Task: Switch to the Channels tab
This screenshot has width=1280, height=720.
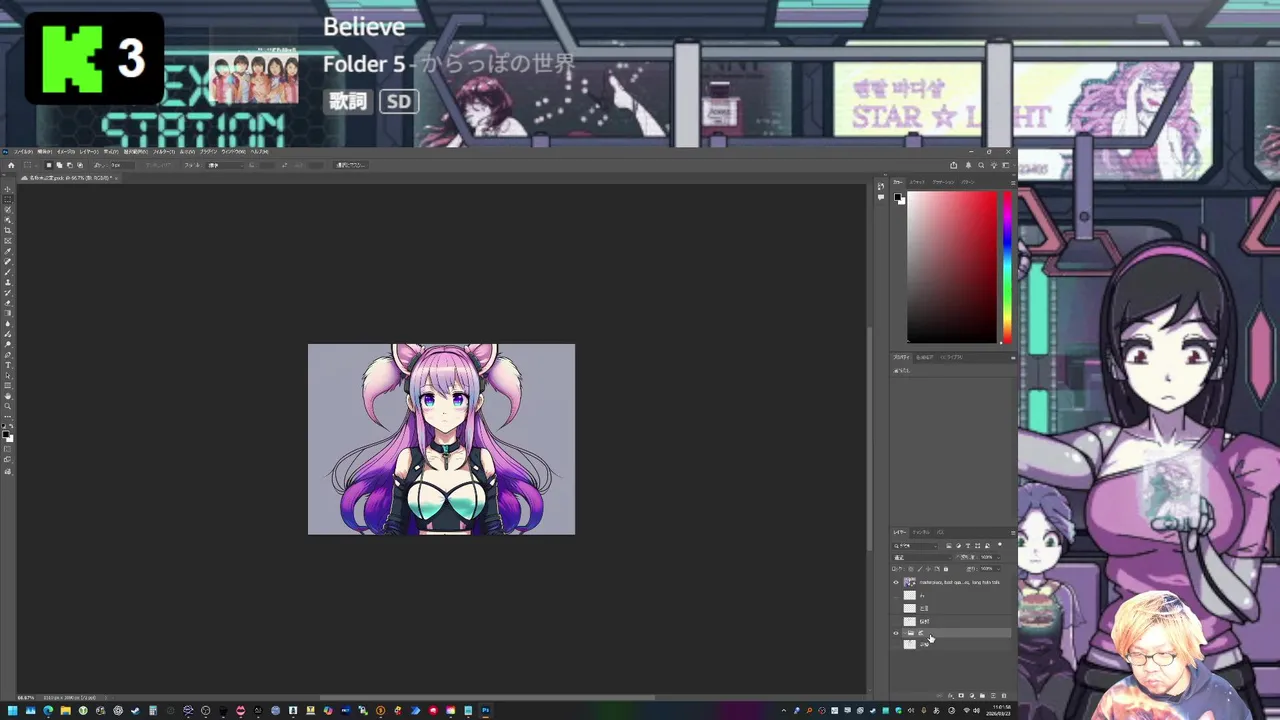Action: [x=920, y=532]
